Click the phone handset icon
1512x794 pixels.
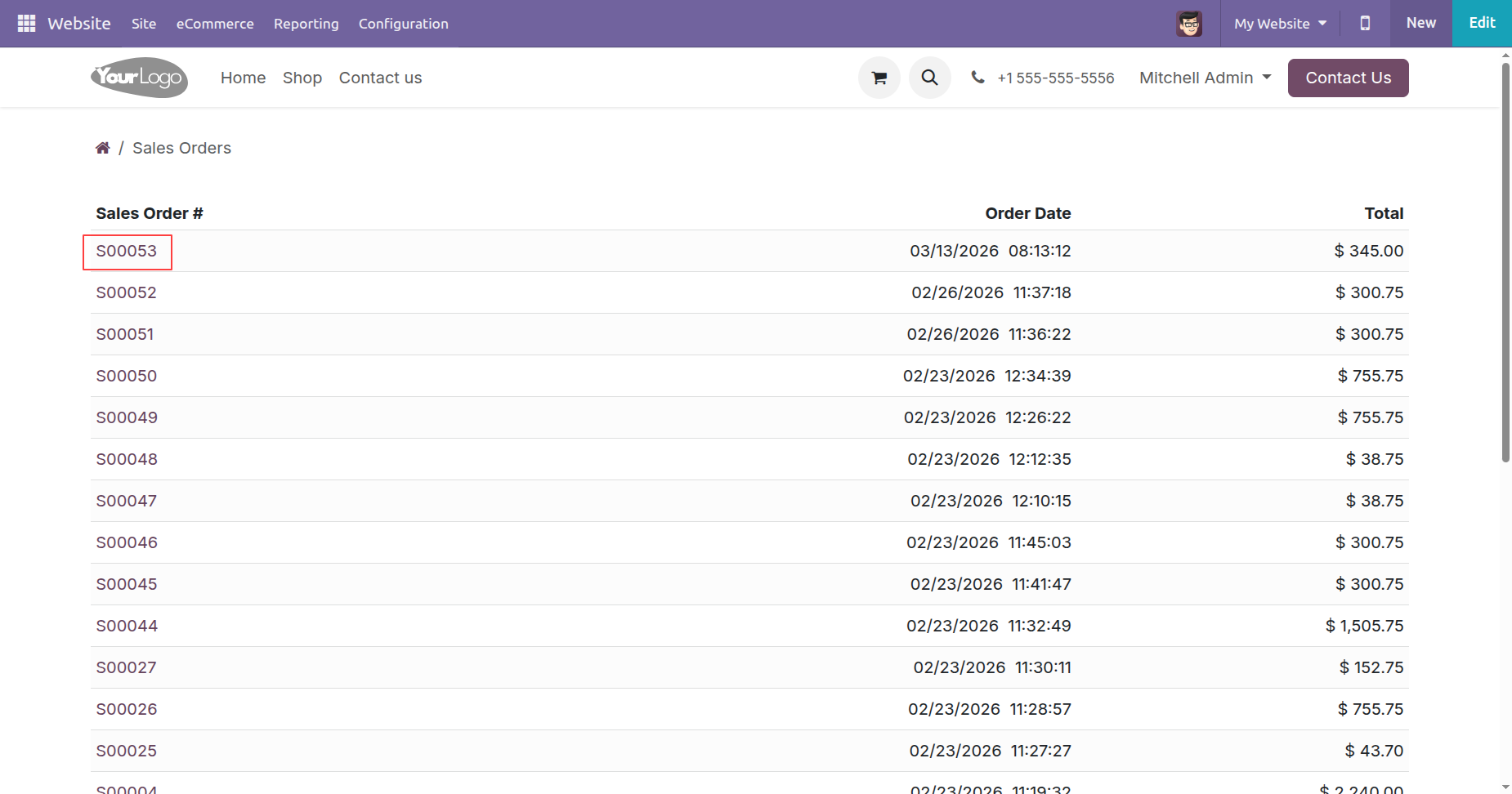point(977,78)
